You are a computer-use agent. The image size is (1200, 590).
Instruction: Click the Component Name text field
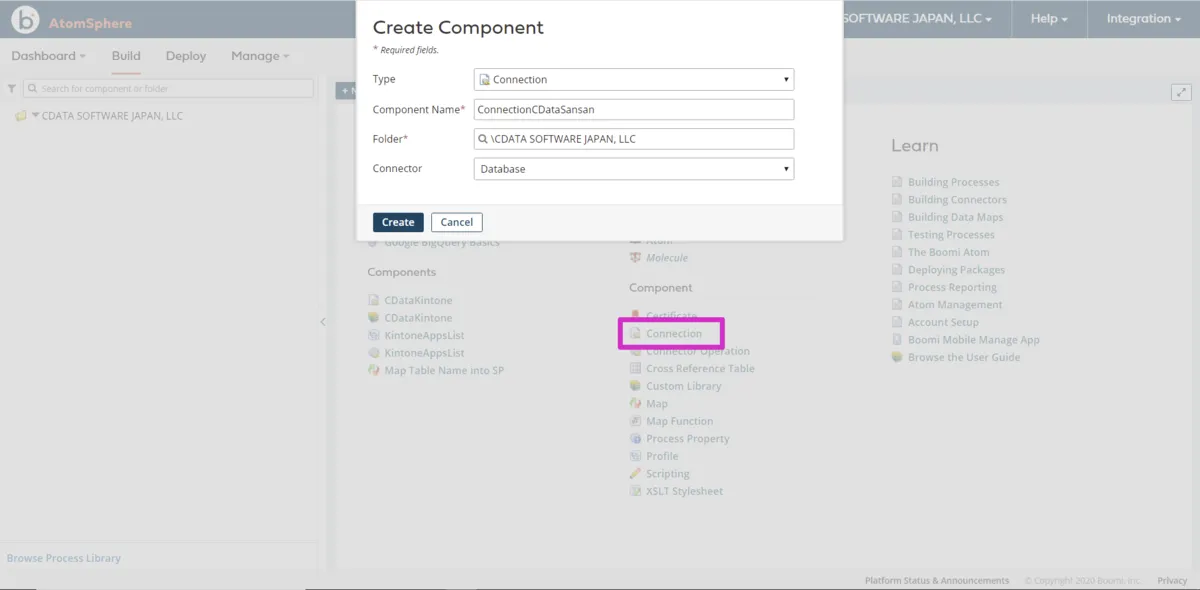(x=633, y=109)
